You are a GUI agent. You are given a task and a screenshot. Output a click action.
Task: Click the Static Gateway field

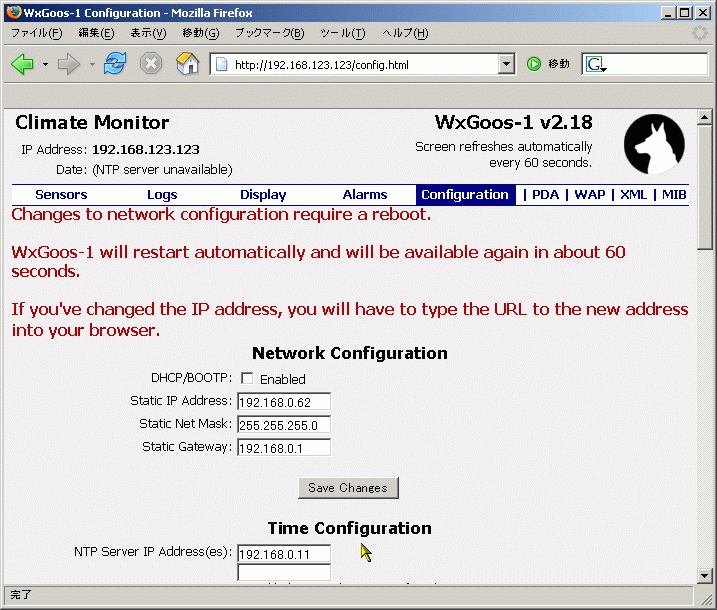coord(284,448)
